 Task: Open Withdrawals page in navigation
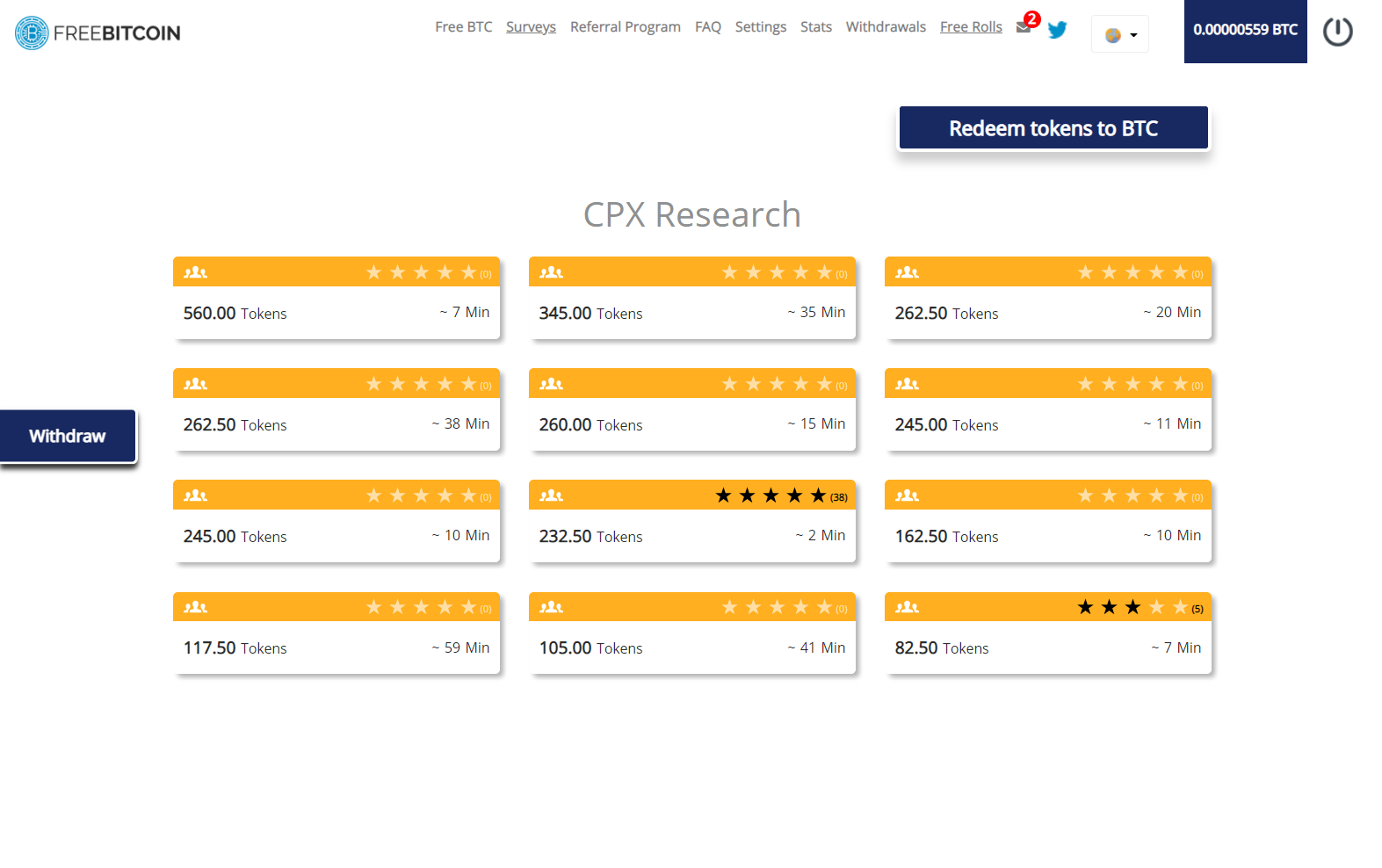(x=886, y=27)
